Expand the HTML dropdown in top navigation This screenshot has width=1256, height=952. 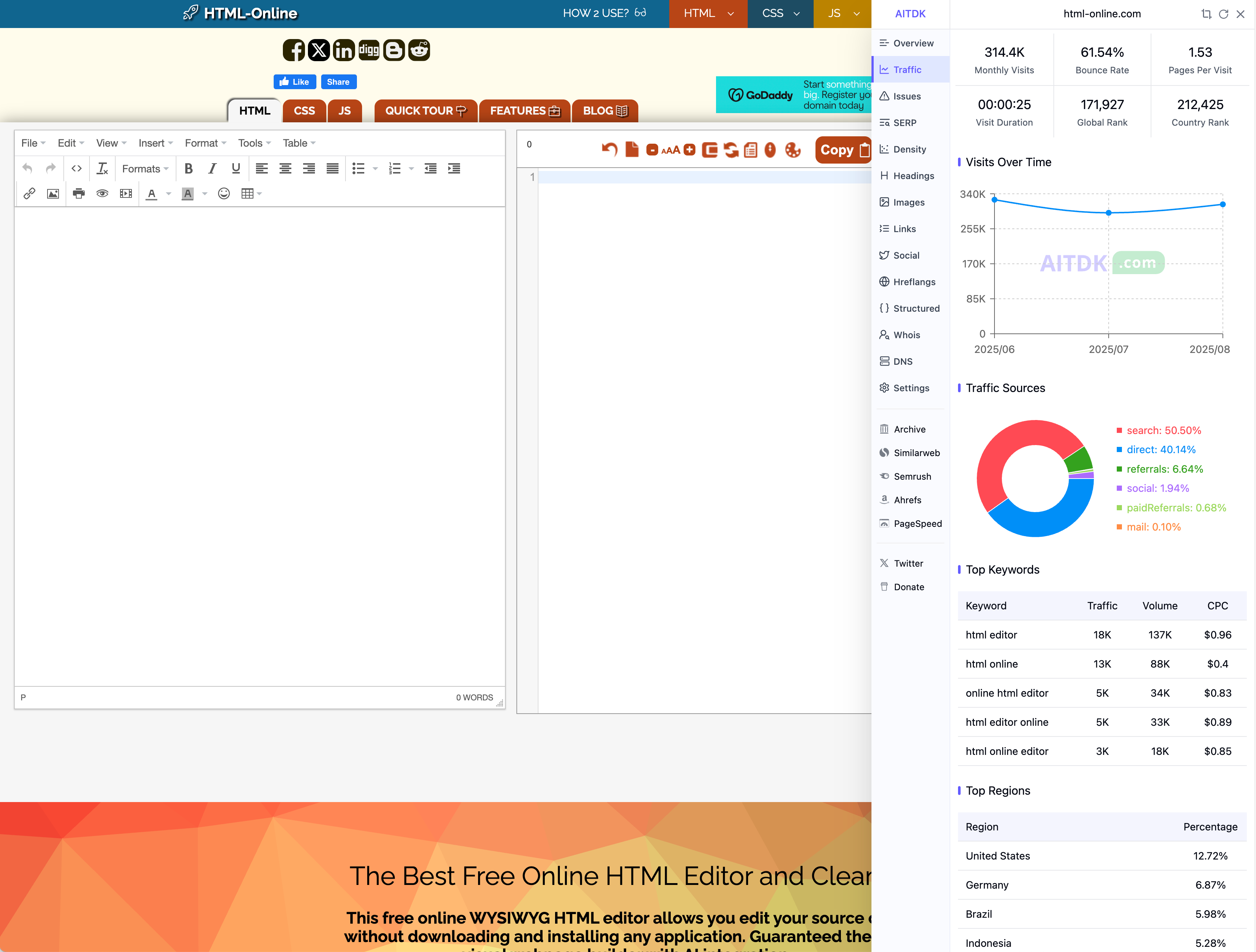pyautogui.click(x=708, y=14)
